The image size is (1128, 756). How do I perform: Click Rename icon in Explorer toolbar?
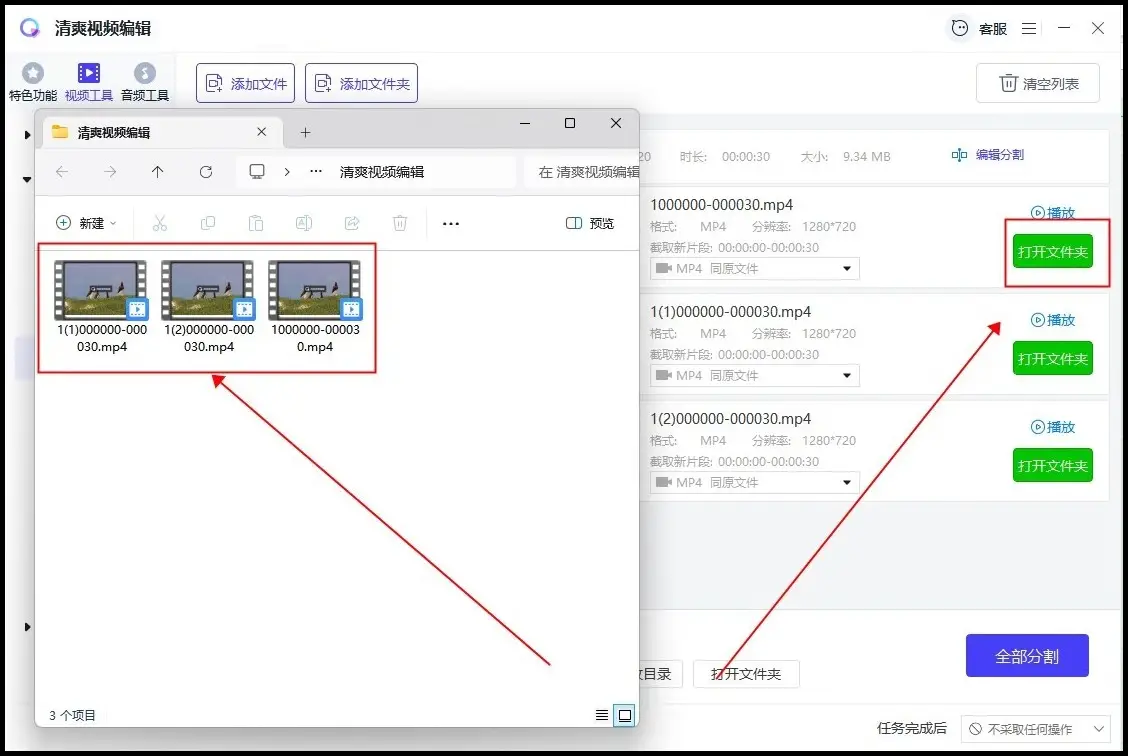(x=304, y=223)
